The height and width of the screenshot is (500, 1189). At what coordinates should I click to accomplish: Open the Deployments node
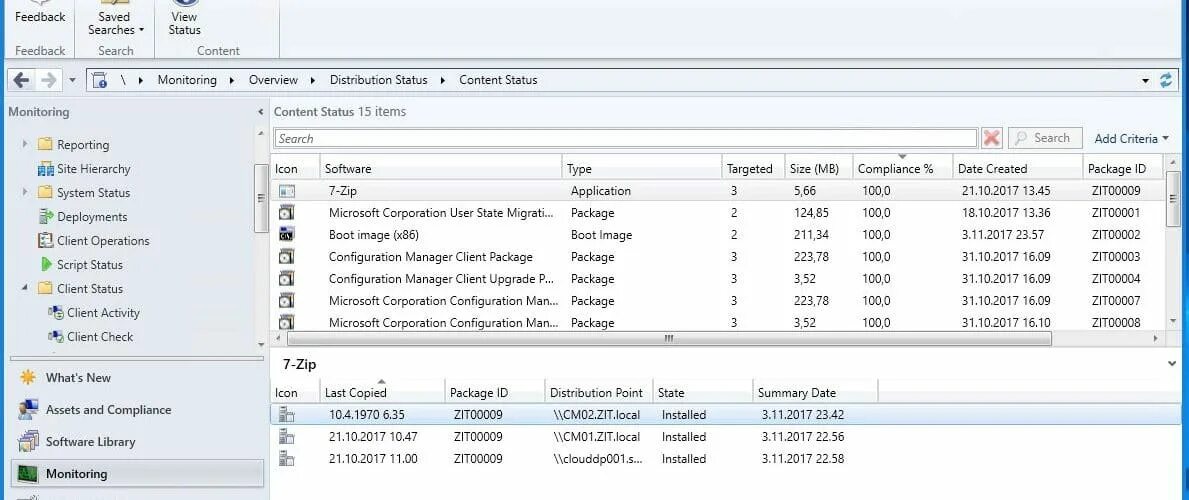pyautogui.click(x=92, y=216)
